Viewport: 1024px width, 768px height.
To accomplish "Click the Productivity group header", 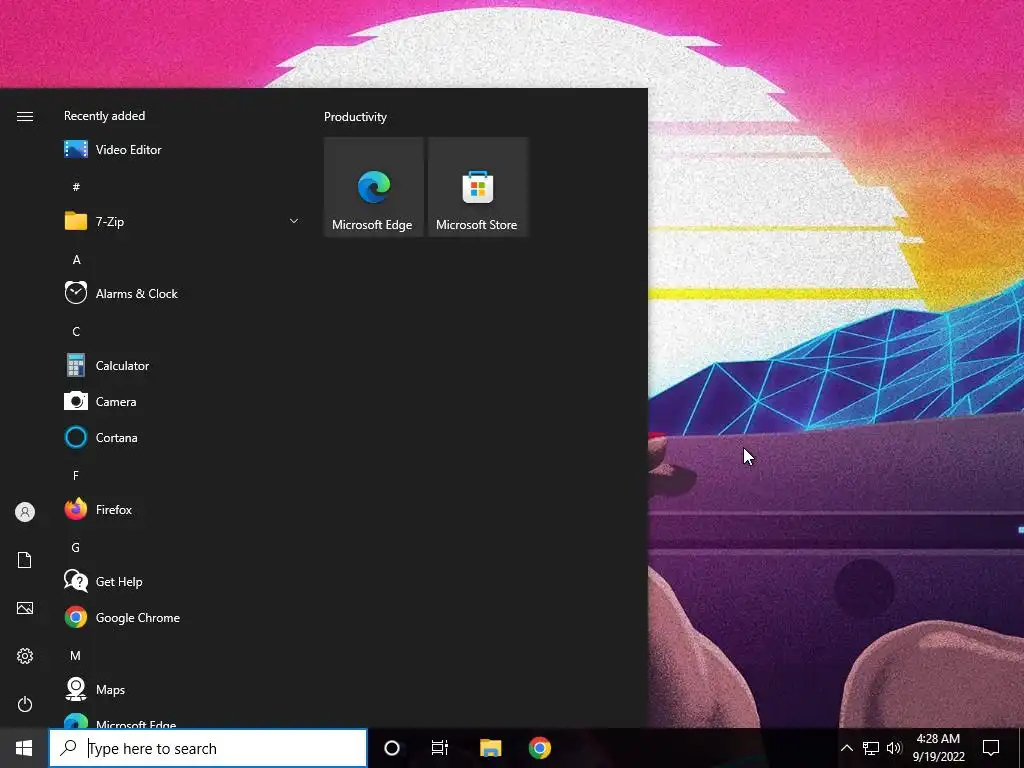I will click(355, 117).
